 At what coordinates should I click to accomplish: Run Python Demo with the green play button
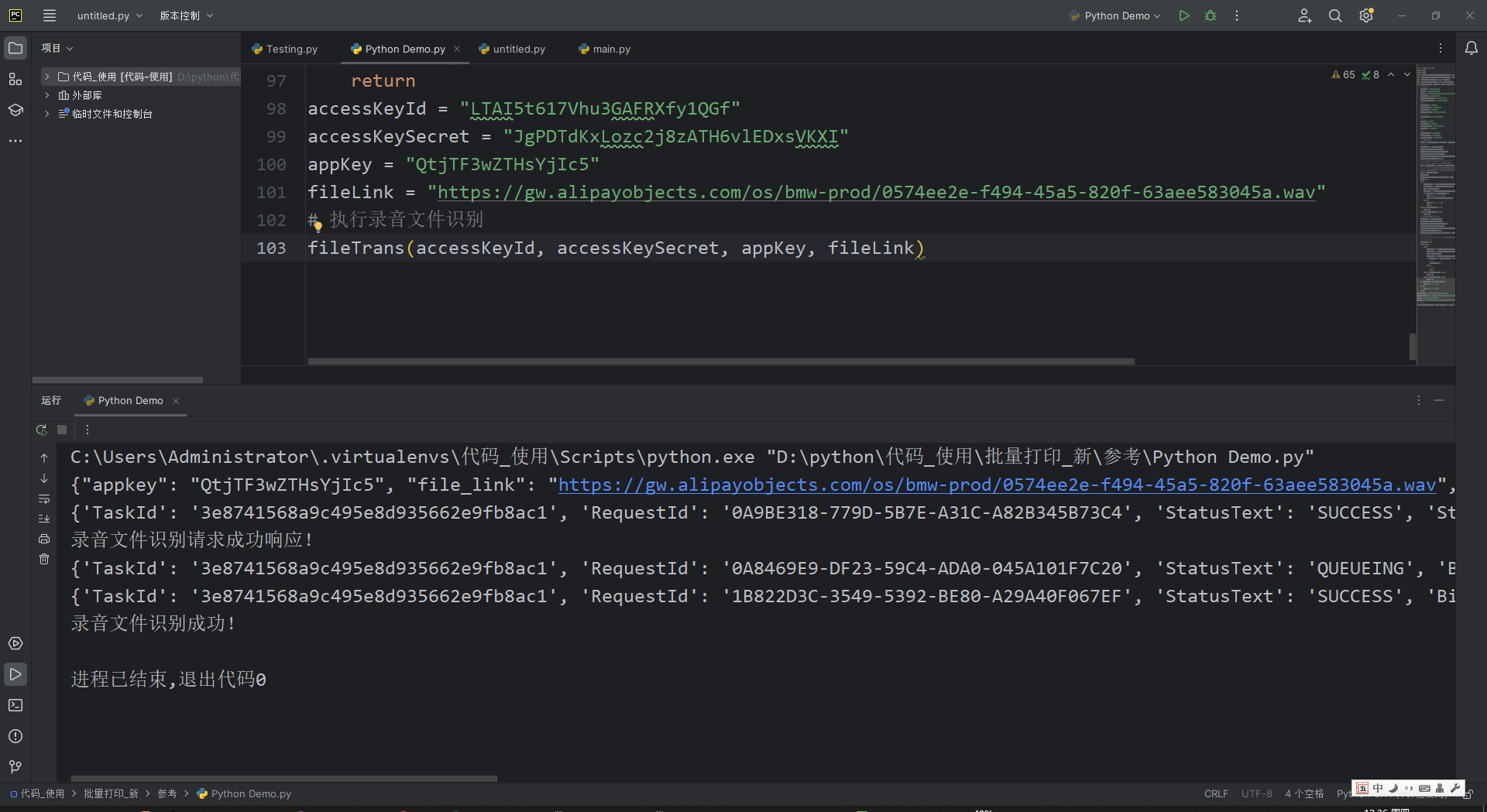pyautogui.click(x=1183, y=15)
